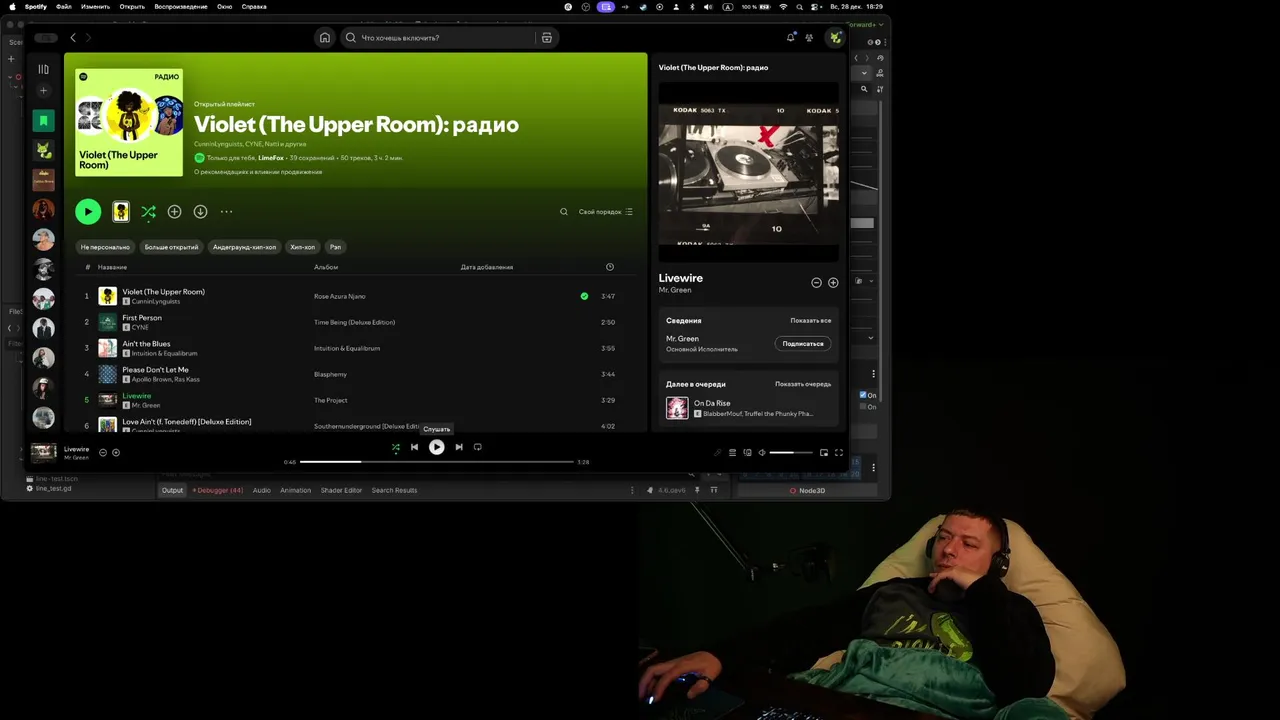Screen dimensions: 1280x720
Task: Sort by duration clock icon column
Action: tap(610, 267)
